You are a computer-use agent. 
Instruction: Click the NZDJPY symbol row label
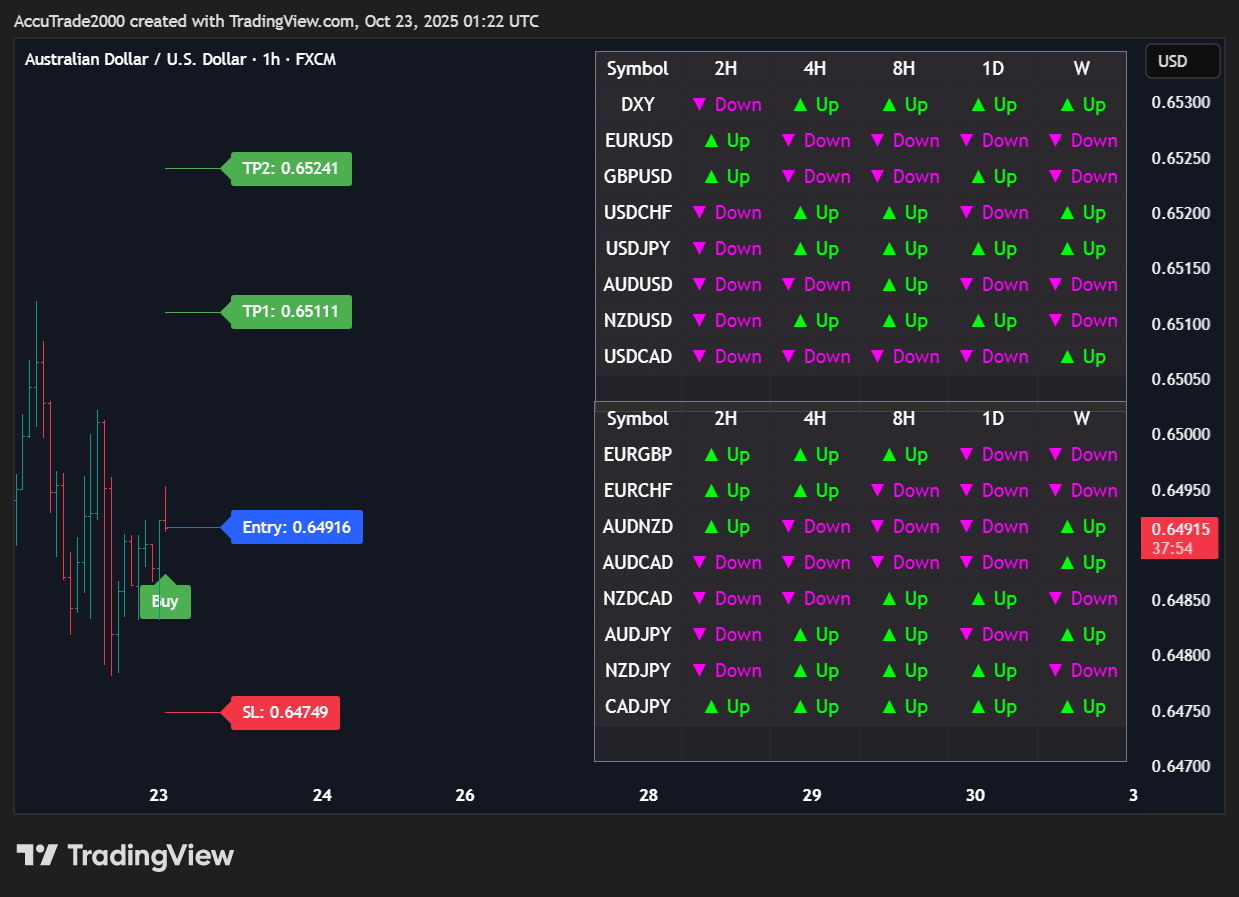click(638, 671)
